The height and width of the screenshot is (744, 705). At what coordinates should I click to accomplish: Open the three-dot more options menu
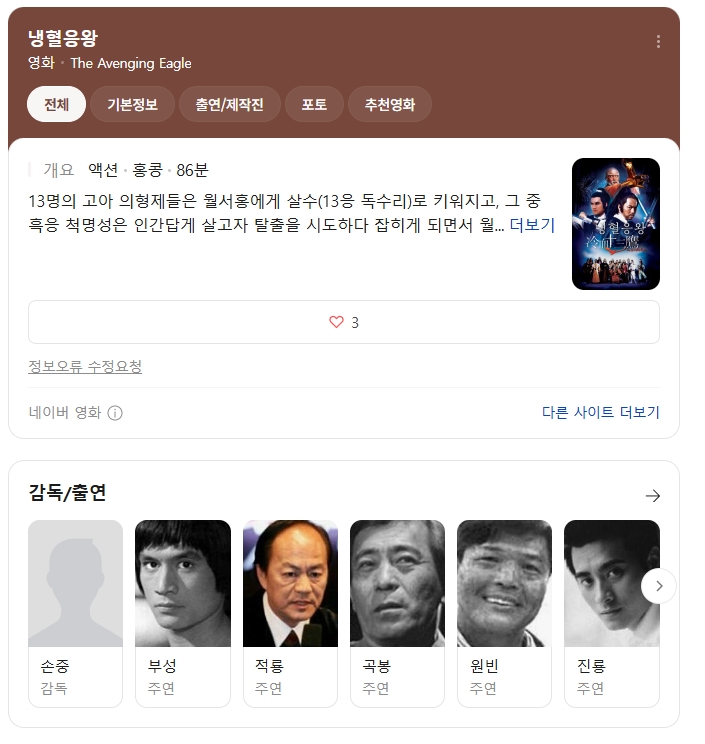[x=658, y=42]
